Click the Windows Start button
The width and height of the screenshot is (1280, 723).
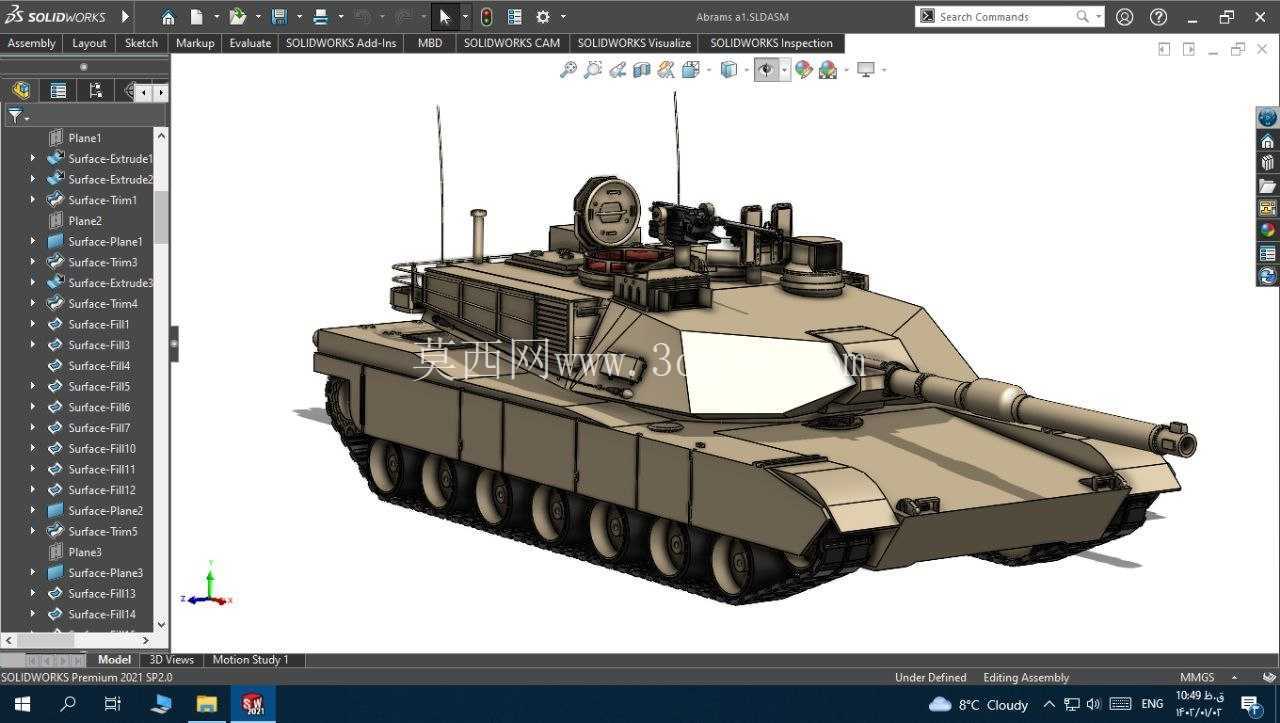point(21,704)
